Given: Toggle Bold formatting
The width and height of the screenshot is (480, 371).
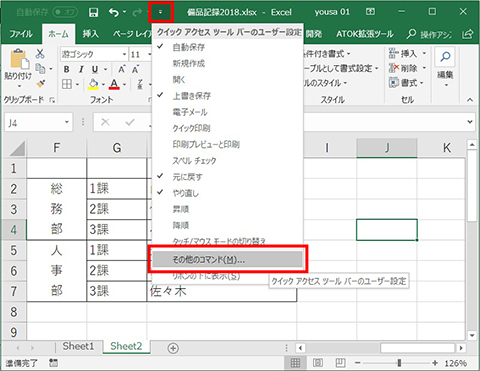Looking at the screenshot, I should [x=66, y=69].
